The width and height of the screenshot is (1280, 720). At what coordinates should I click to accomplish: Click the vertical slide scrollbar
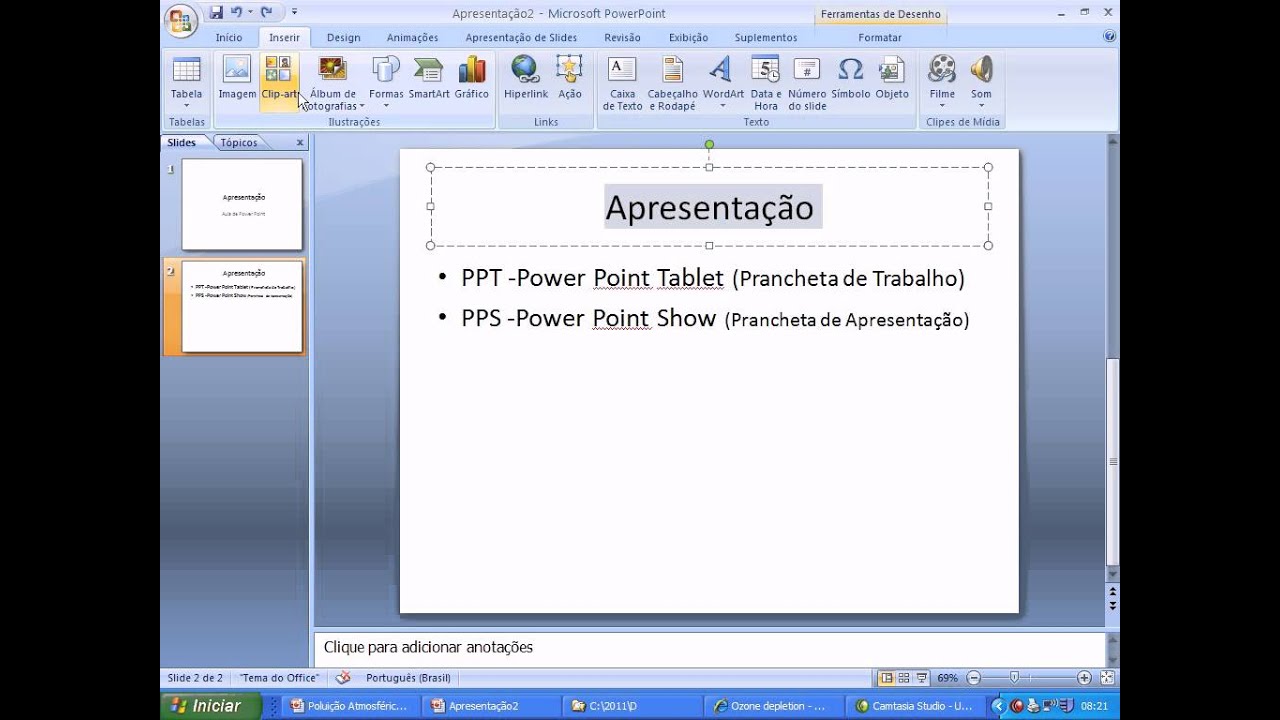tap(1113, 460)
